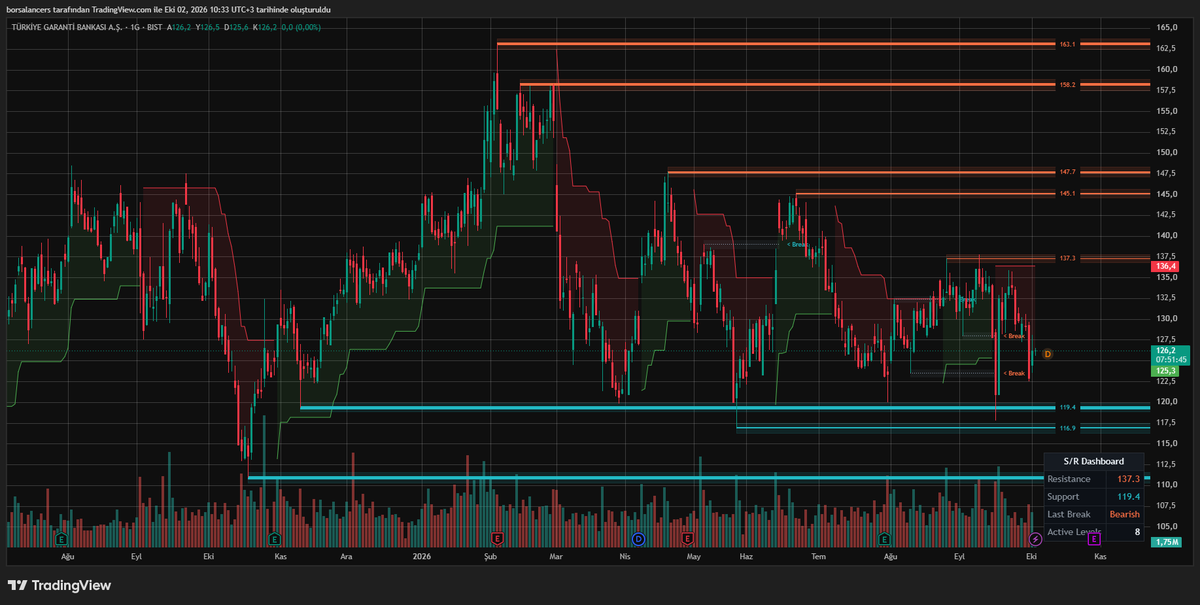Select the Resistance row value 137.3 in the dashboard
Screen dimensions: 1200x605
point(1129,479)
